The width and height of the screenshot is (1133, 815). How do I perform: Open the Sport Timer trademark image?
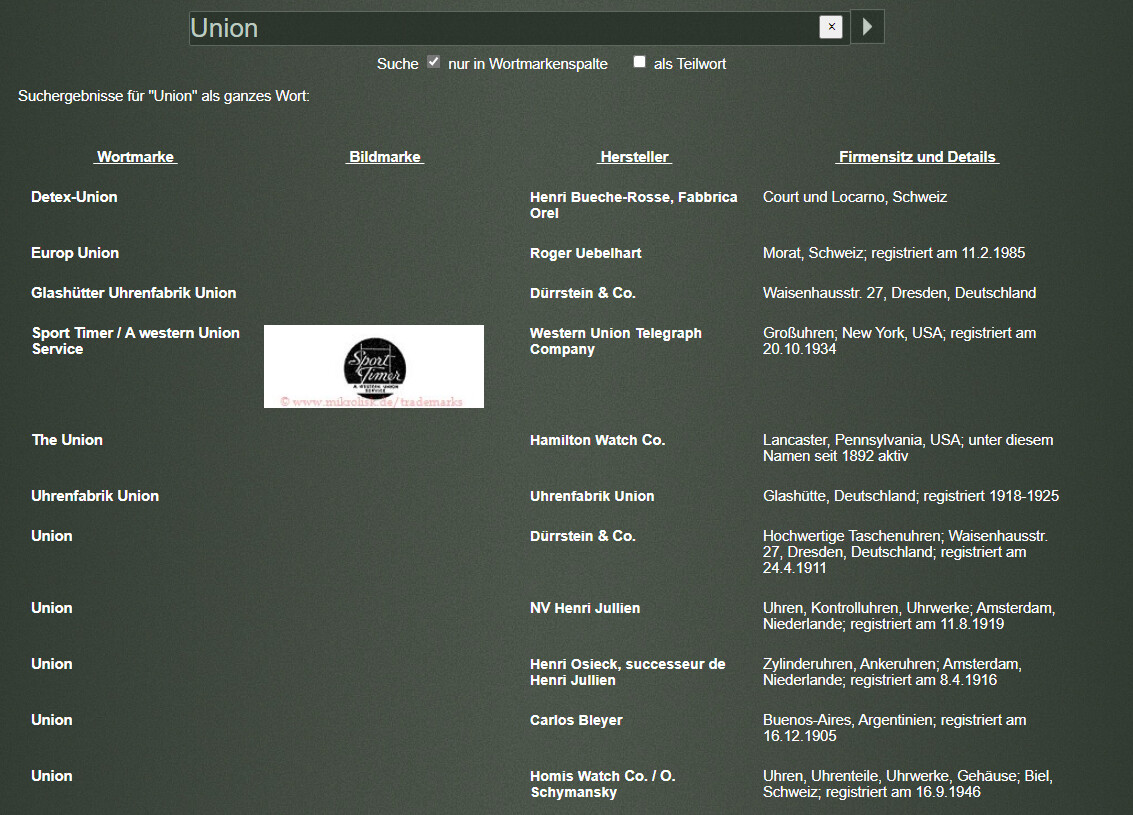tap(374, 366)
